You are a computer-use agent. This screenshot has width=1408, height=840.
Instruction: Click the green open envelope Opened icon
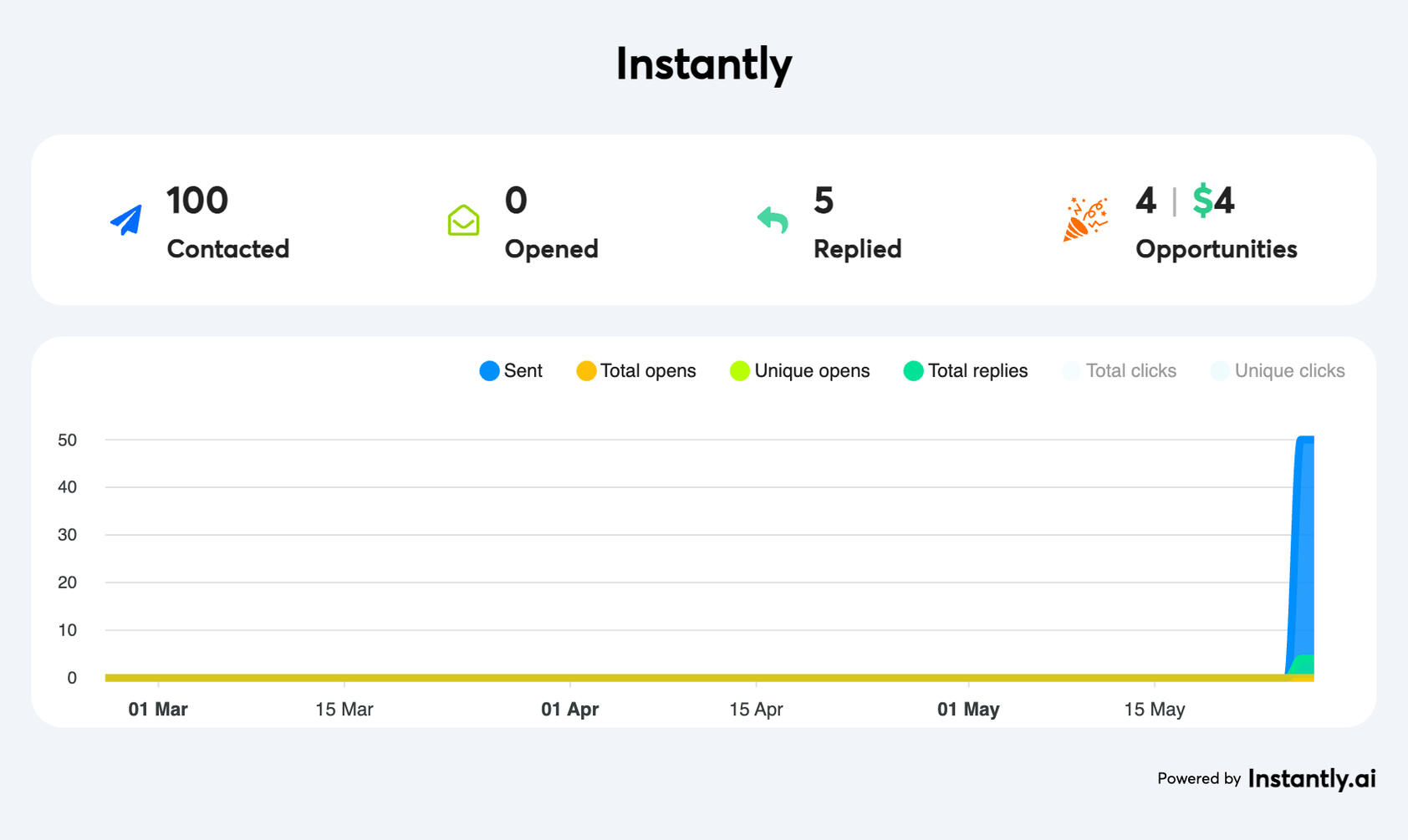[x=463, y=221]
